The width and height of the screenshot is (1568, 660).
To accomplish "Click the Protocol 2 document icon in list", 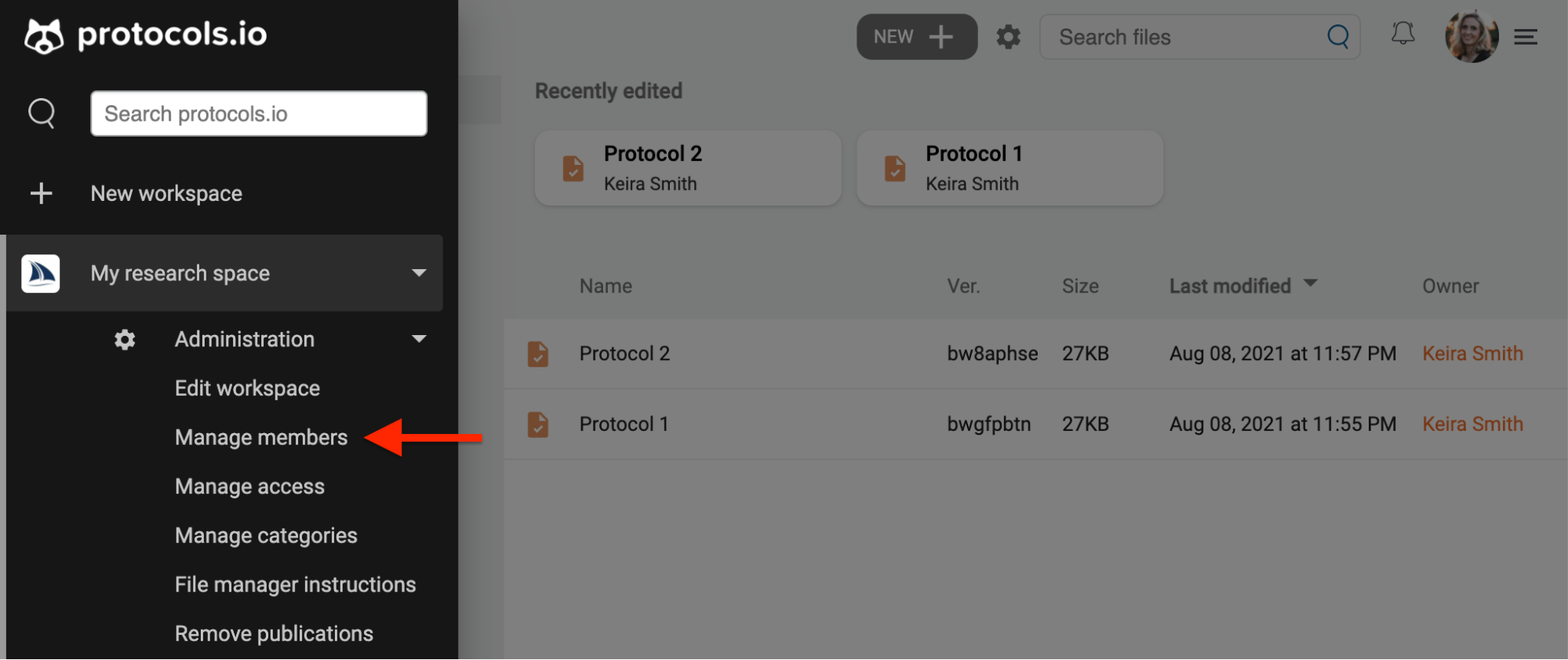I will 538,354.
